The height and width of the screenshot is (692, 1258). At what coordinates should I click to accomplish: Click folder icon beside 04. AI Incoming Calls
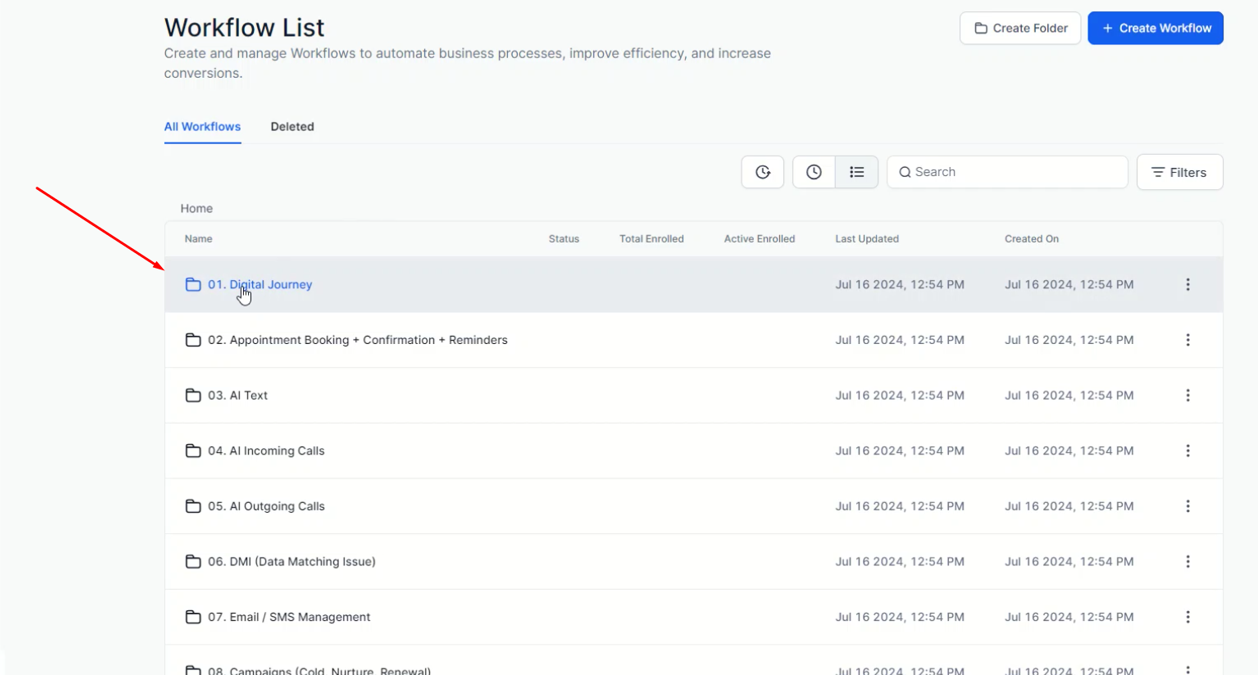[x=193, y=451]
